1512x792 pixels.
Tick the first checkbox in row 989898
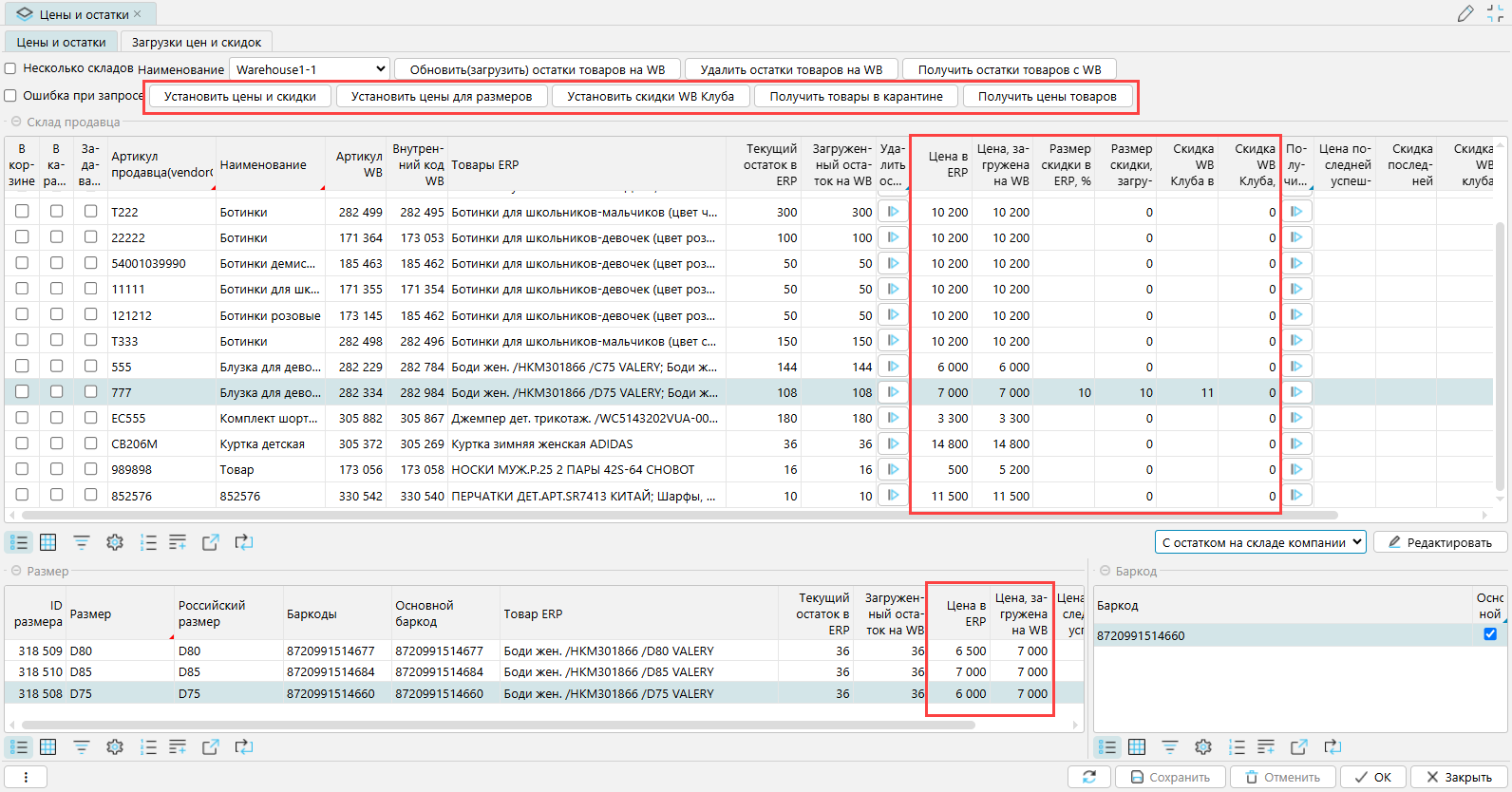coord(22,468)
